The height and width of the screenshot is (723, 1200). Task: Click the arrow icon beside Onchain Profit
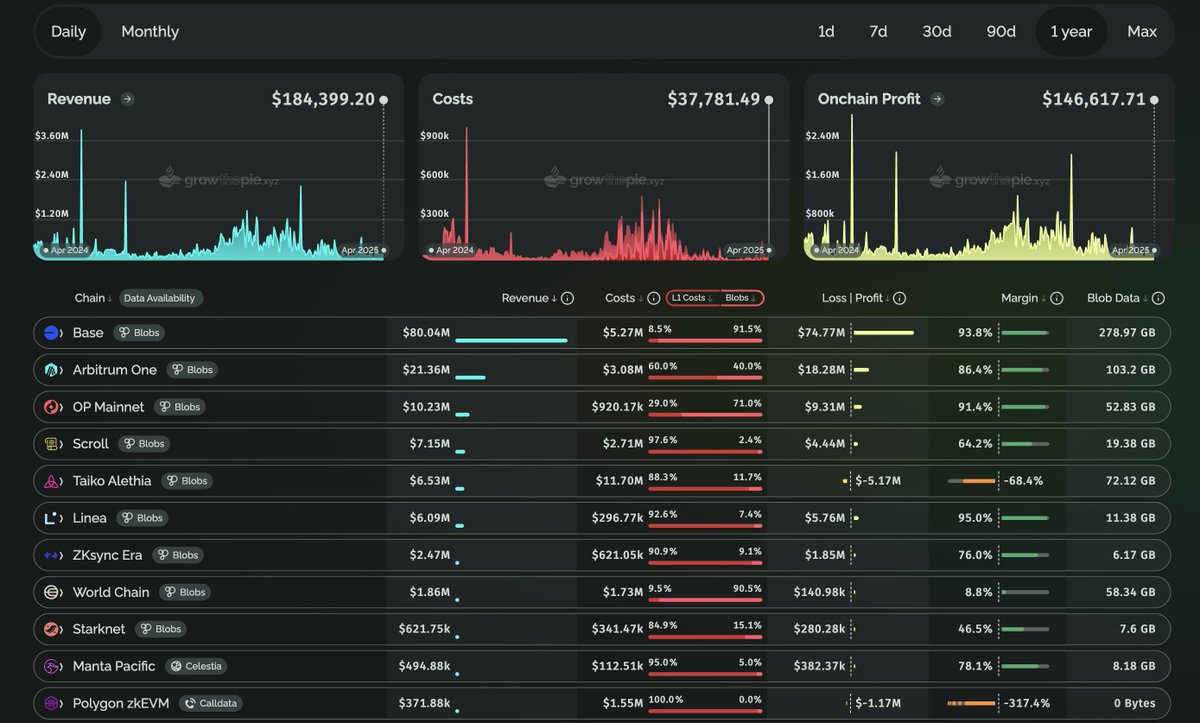tap(937, 99)
